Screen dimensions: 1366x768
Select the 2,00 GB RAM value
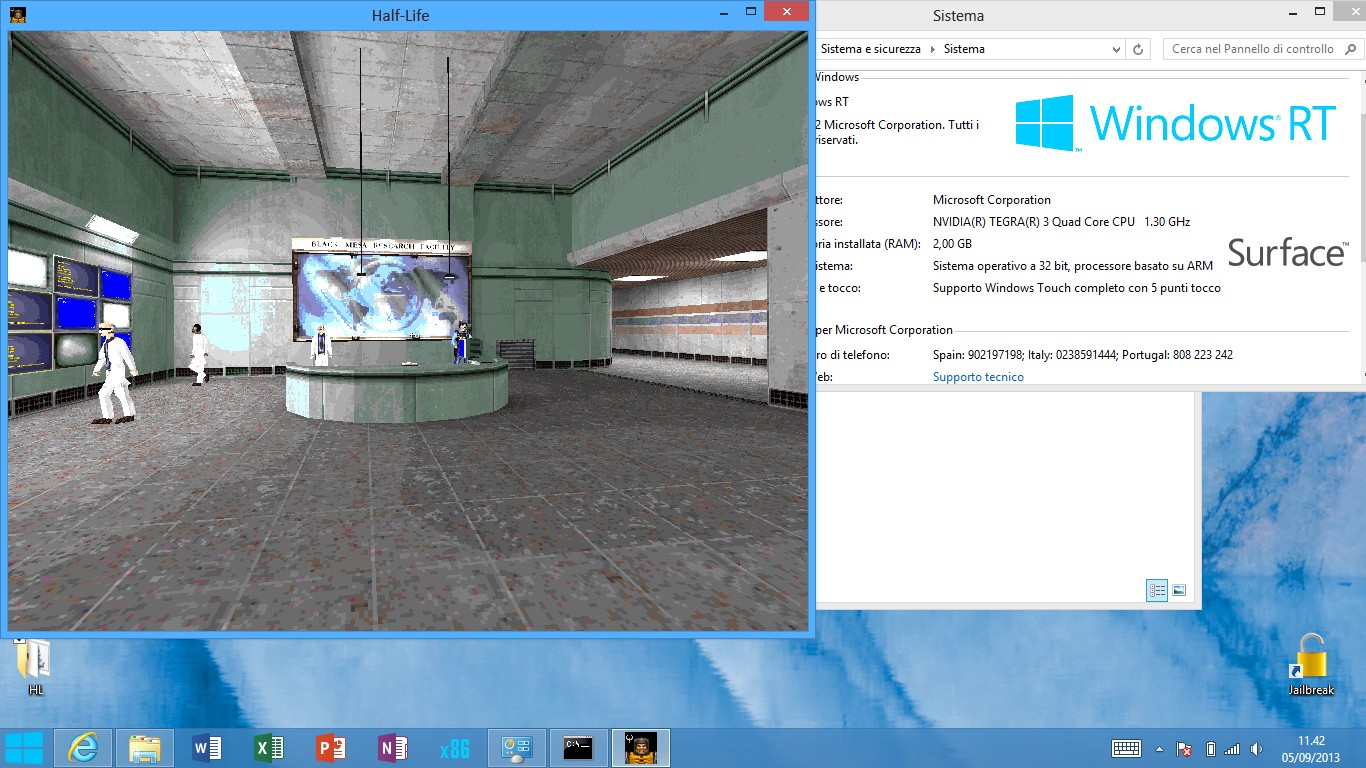(x=952, y=244)
